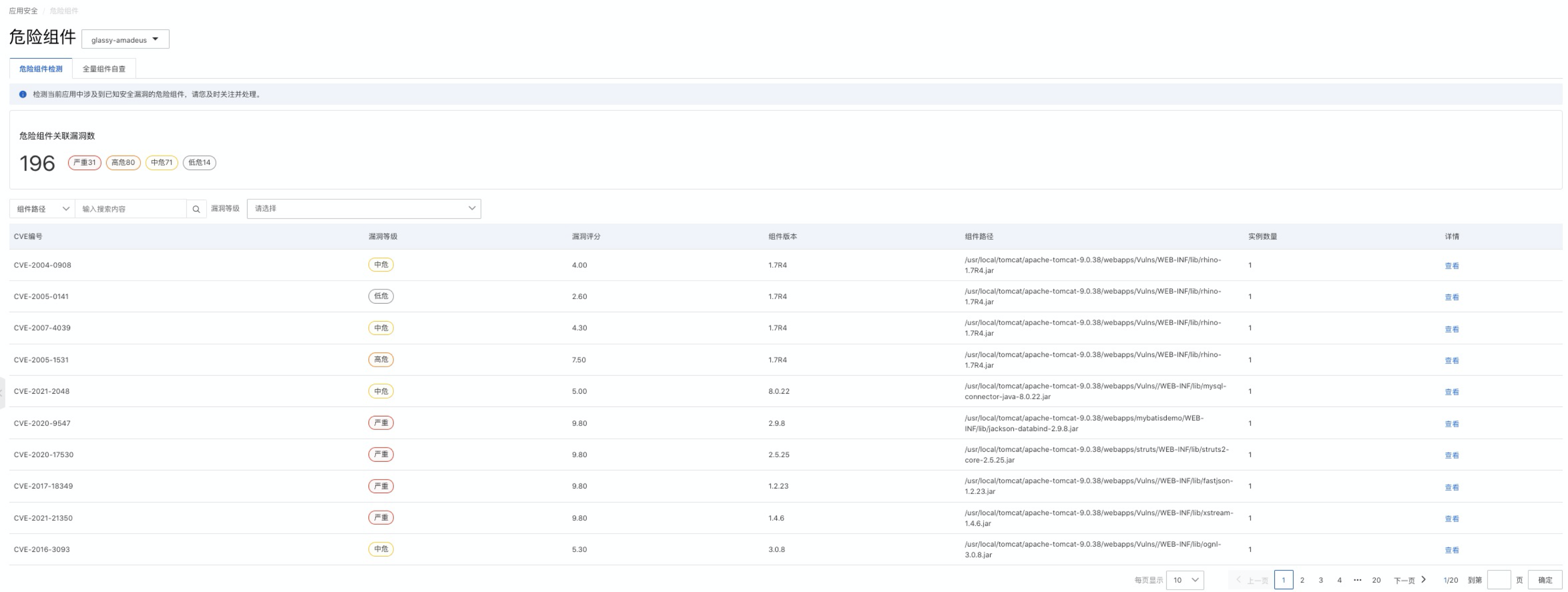Click the blue info icon in banner
This screenshot has height=592, width=1568.
[x=23, y=94]
